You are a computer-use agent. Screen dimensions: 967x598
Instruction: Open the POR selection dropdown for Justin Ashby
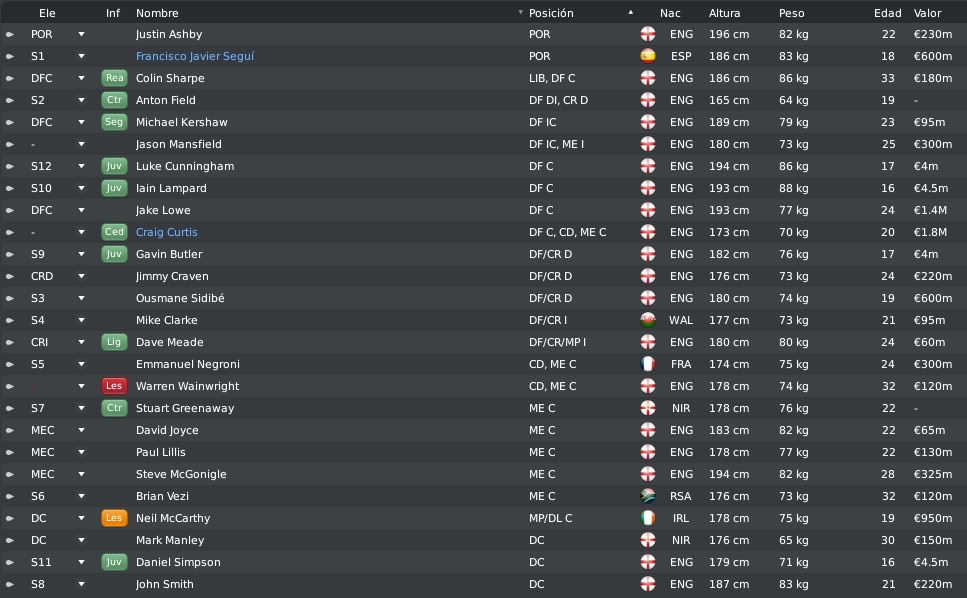point(81,35)
